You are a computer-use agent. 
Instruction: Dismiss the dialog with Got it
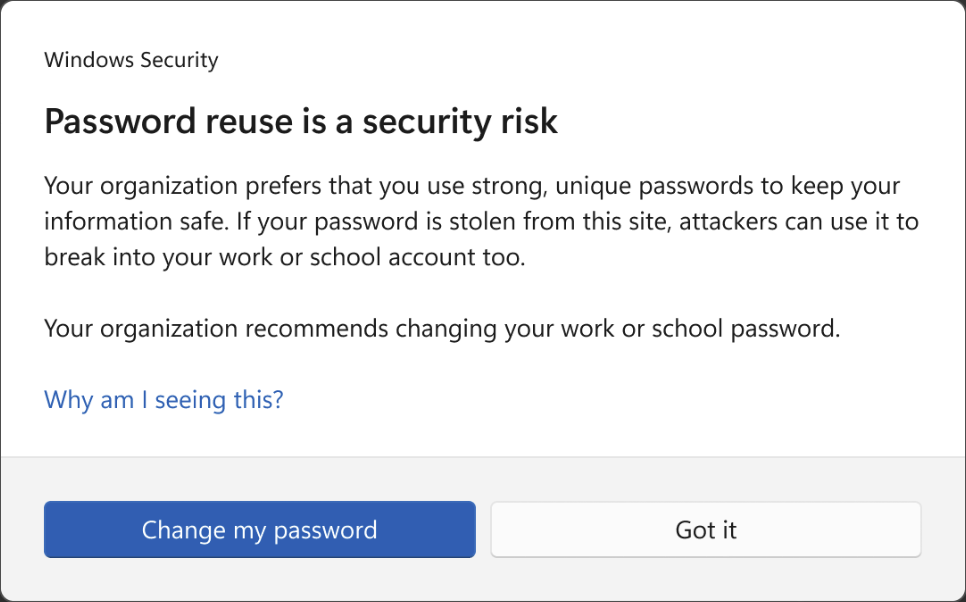coord(705,529)
